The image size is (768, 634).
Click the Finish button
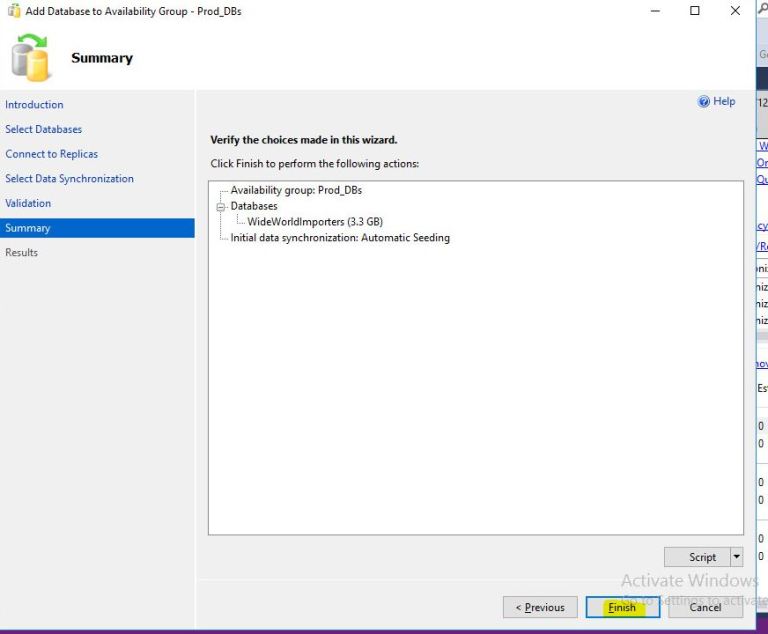623,607
